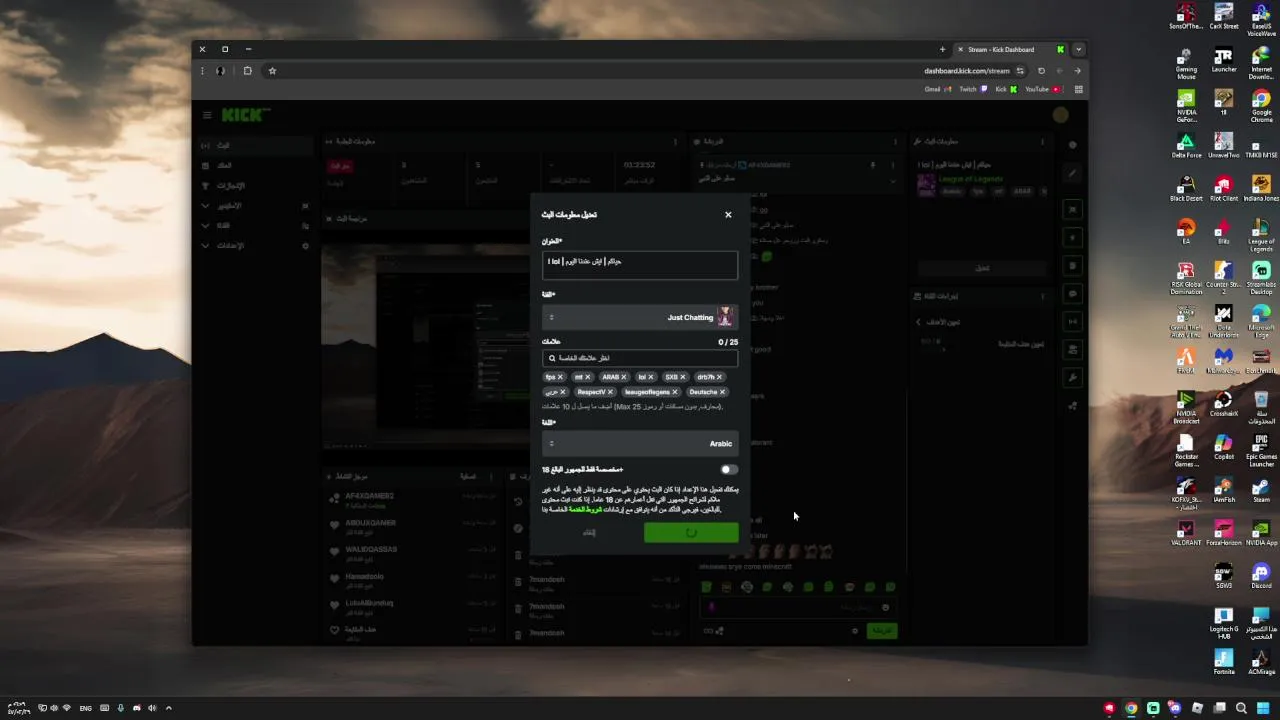
Task: Open the ForzaHorizon desktop shortcut
Action: pyautogui.click(x=1223, y=533)
